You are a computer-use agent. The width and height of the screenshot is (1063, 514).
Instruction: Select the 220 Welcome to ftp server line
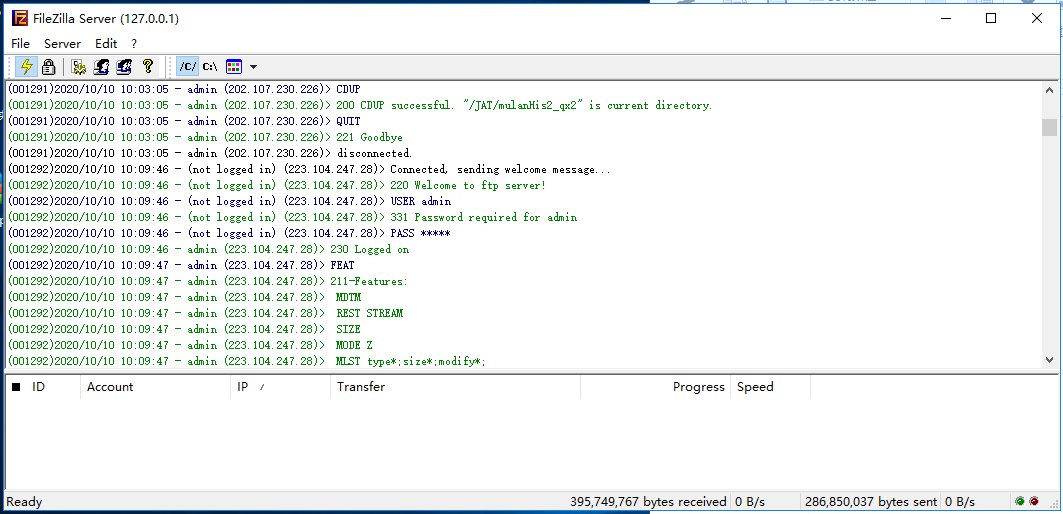pyautogui.click(x=277, y=185)
